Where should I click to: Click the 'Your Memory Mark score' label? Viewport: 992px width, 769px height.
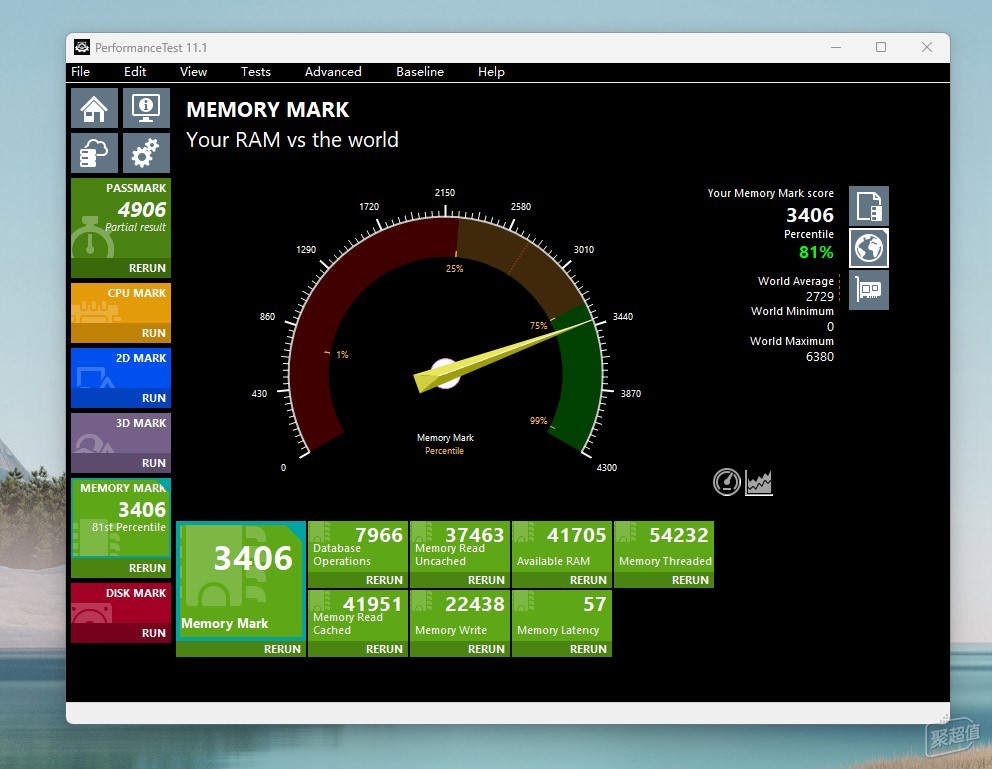click(x=771, y=194)
